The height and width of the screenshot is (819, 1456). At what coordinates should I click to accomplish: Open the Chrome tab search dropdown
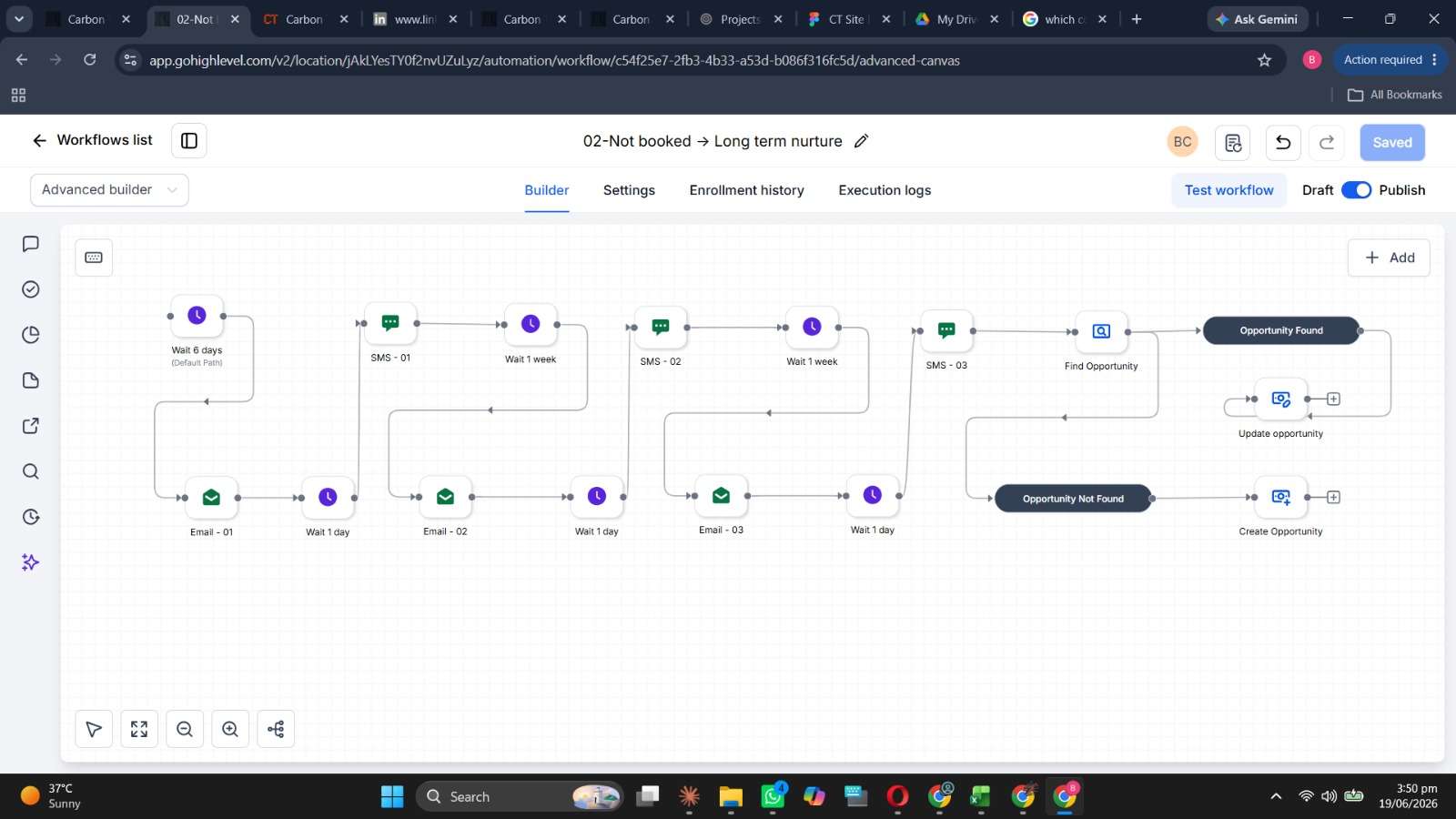pos(19,19)
